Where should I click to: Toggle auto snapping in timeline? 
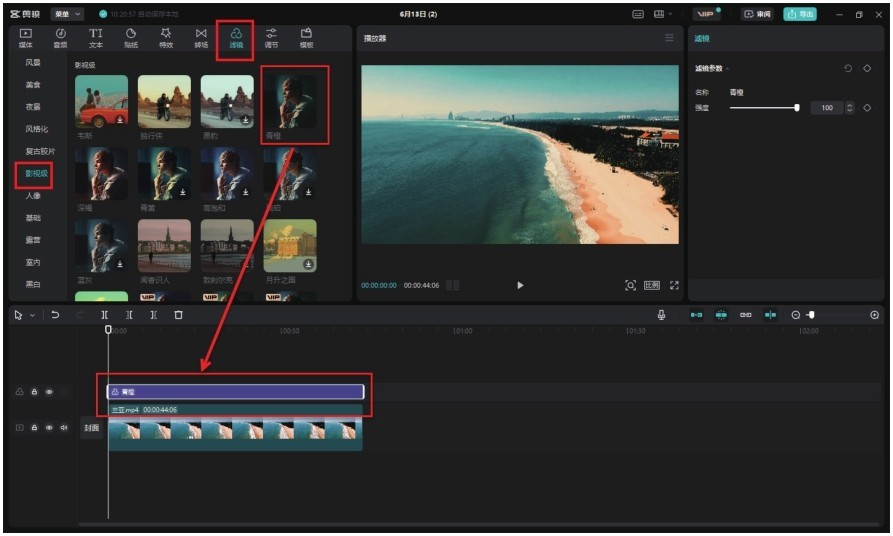(721, 315)
